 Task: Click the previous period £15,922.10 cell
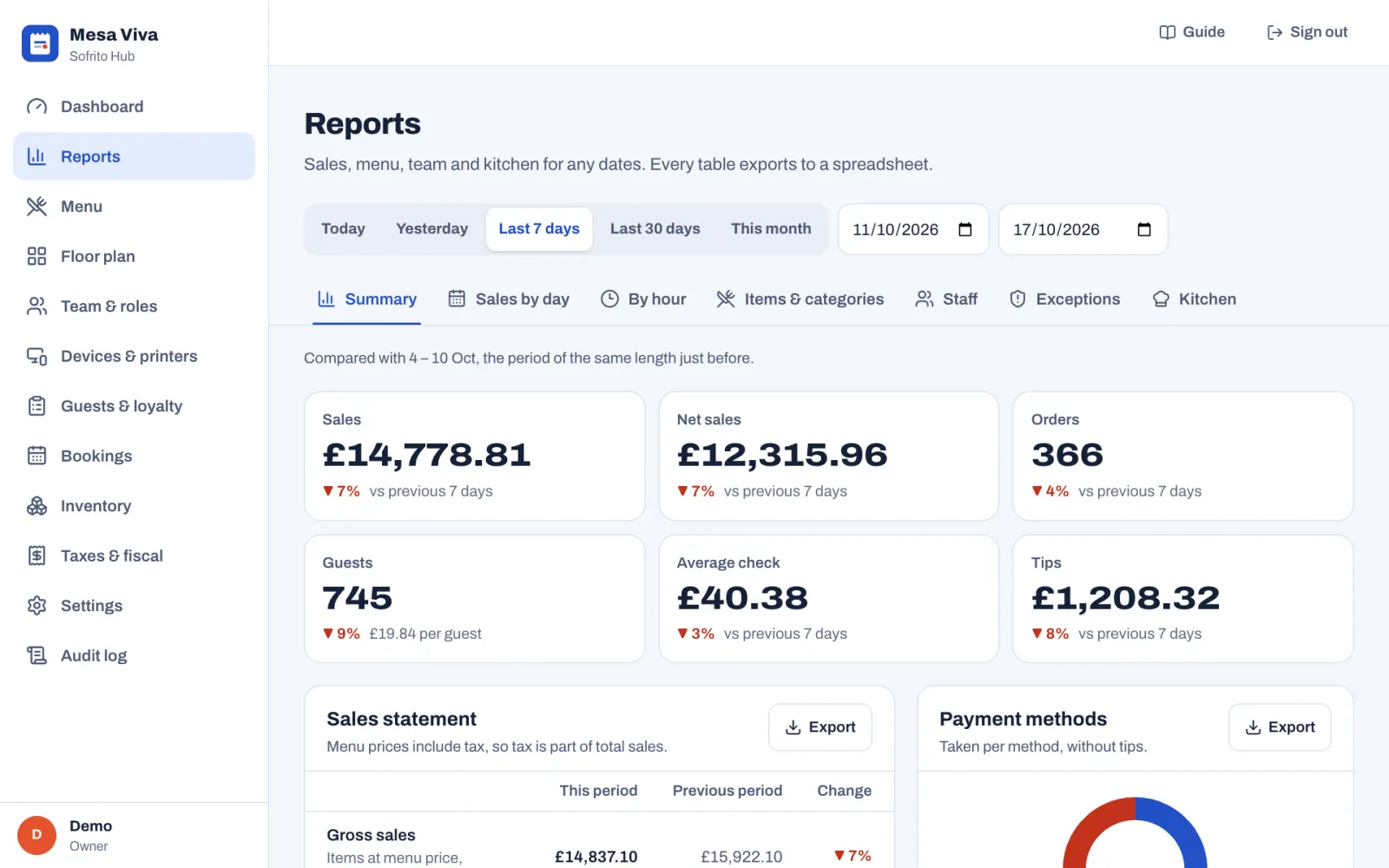coord(741,857)
